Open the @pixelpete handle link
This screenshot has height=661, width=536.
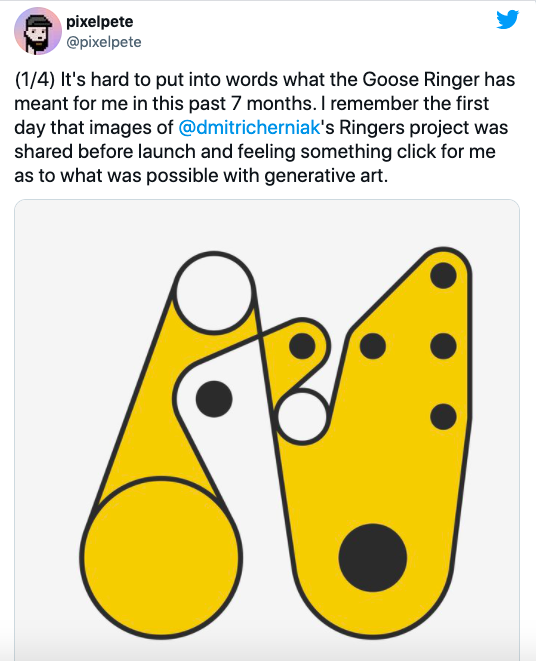104,42
